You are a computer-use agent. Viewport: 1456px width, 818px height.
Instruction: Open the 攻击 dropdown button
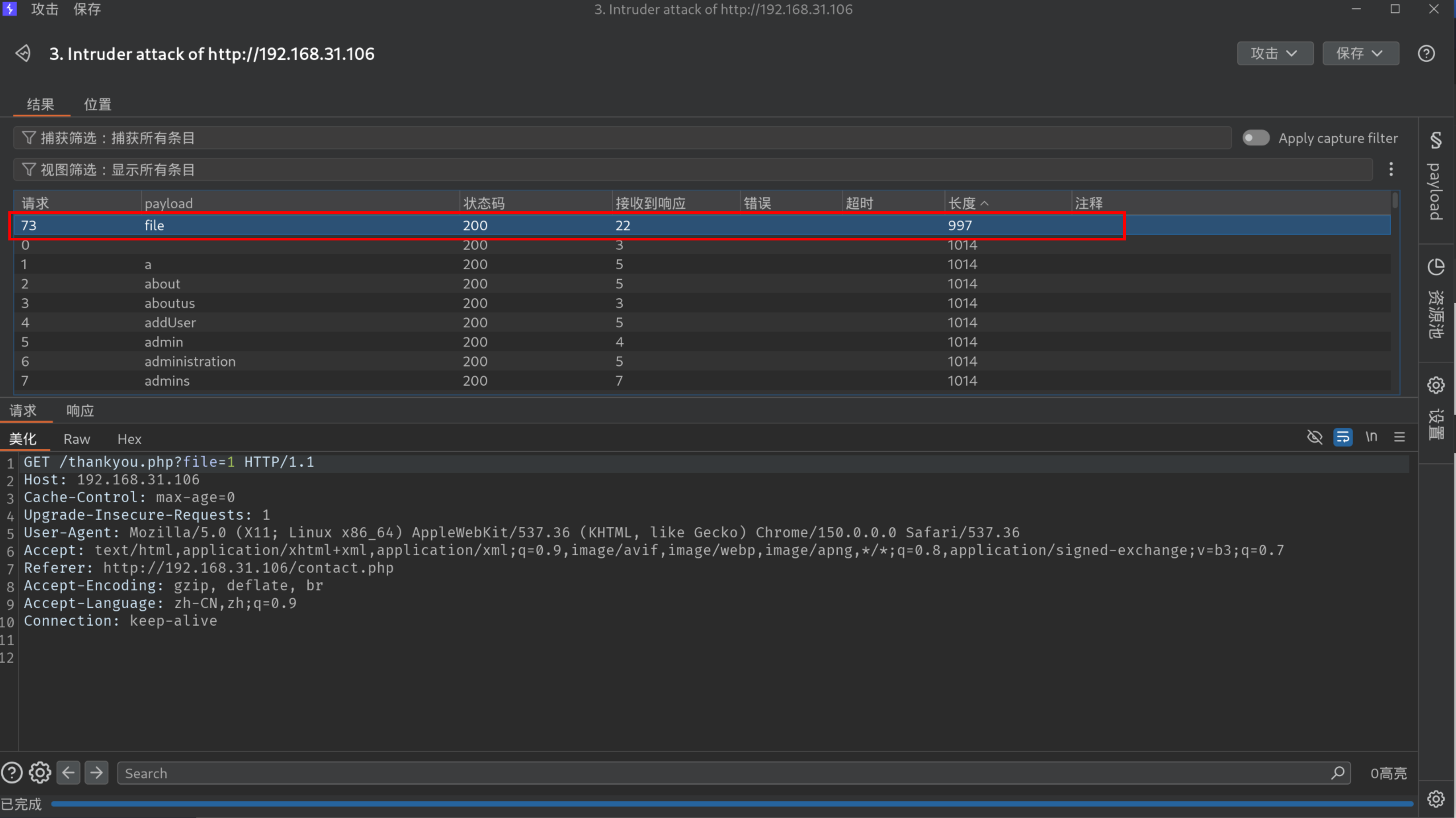point(1275,53)
